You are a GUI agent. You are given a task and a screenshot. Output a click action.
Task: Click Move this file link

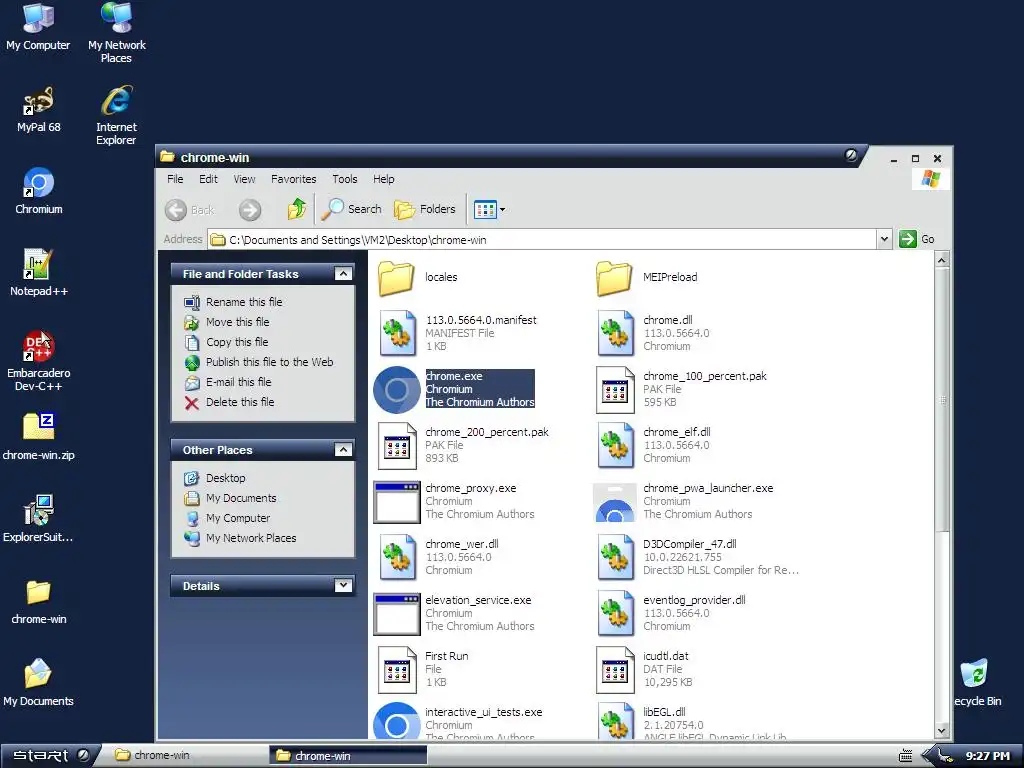237,322
